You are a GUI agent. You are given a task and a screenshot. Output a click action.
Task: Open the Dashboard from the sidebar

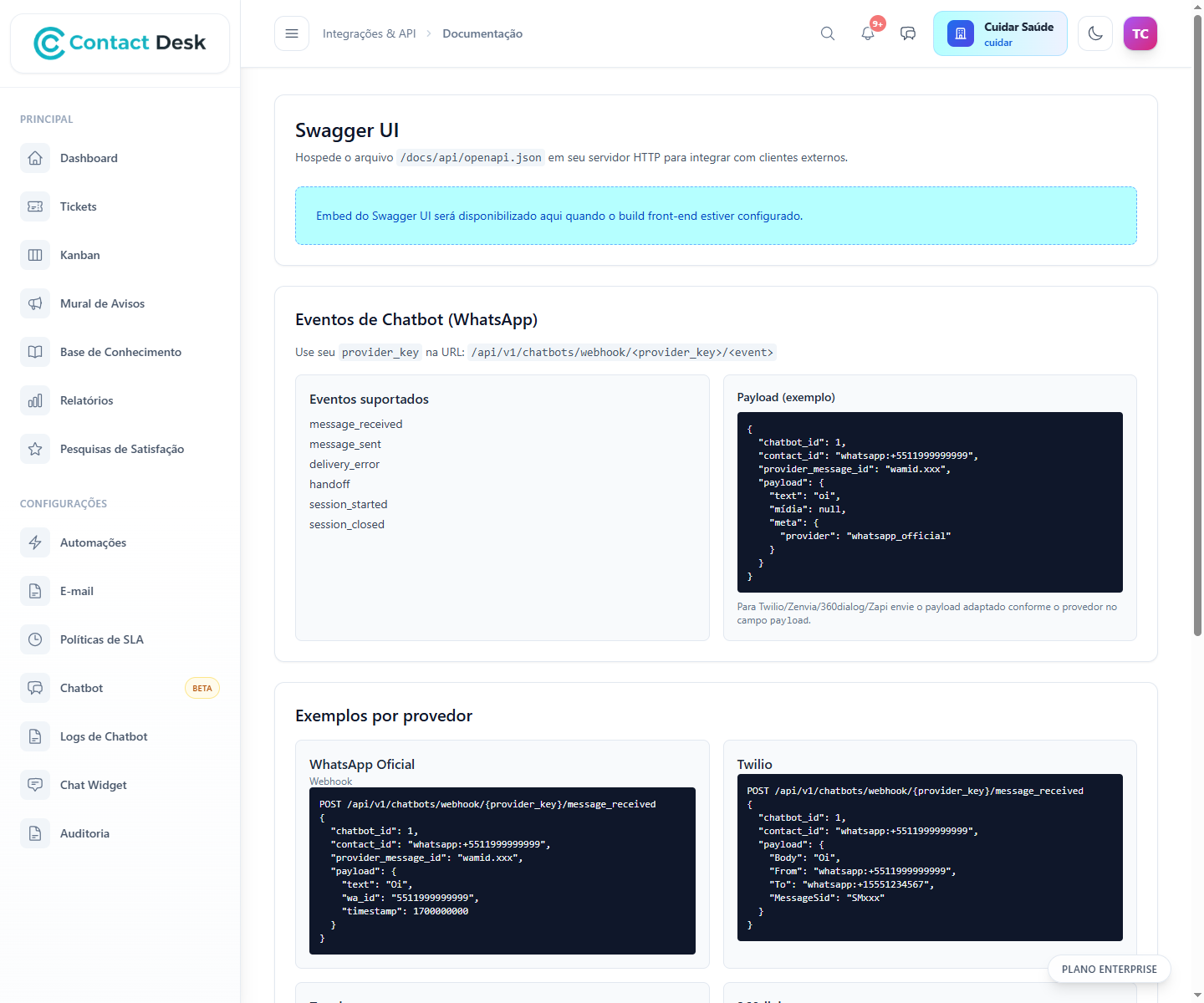coord(89,158)
